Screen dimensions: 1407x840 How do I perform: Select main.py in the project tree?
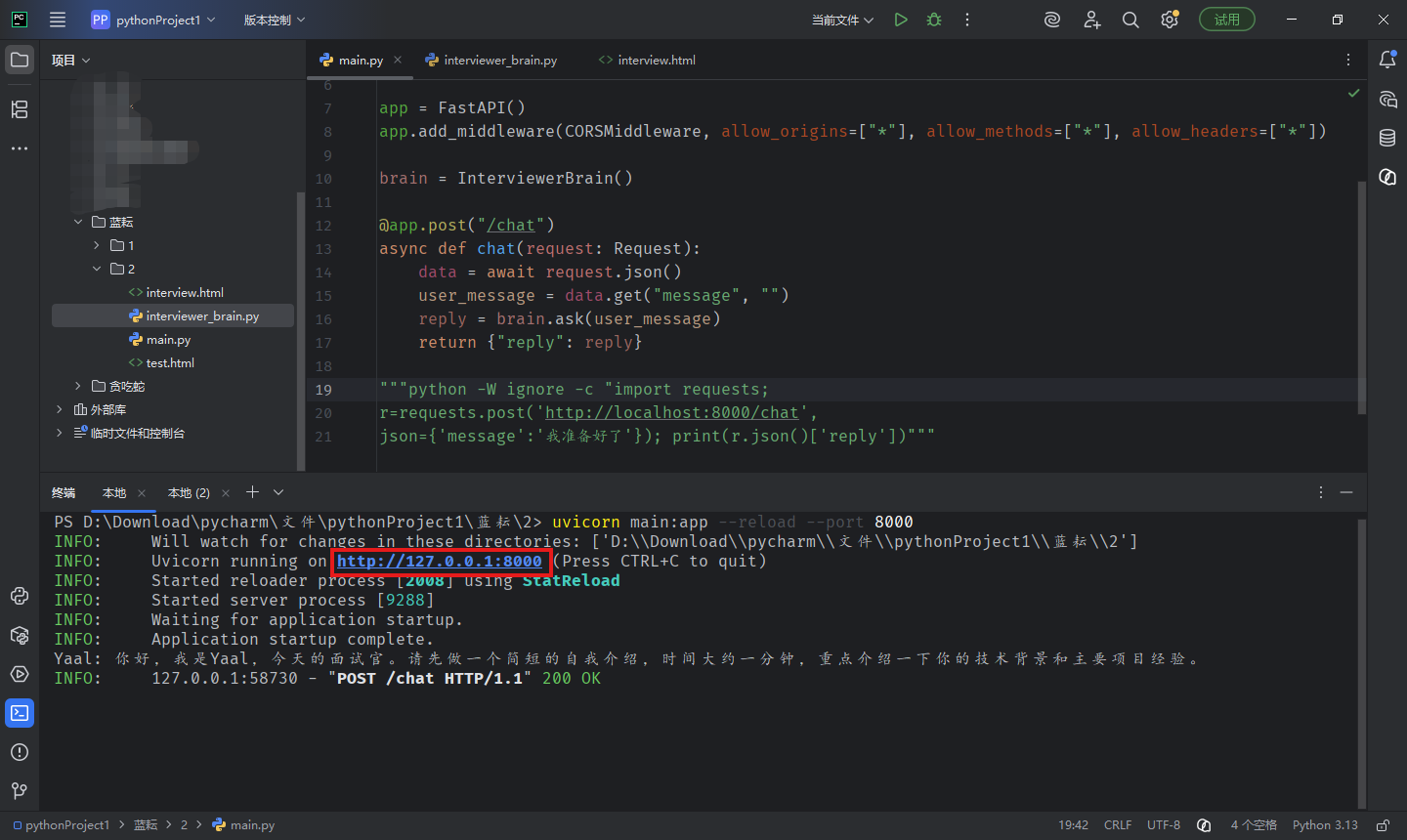(168, 339)
